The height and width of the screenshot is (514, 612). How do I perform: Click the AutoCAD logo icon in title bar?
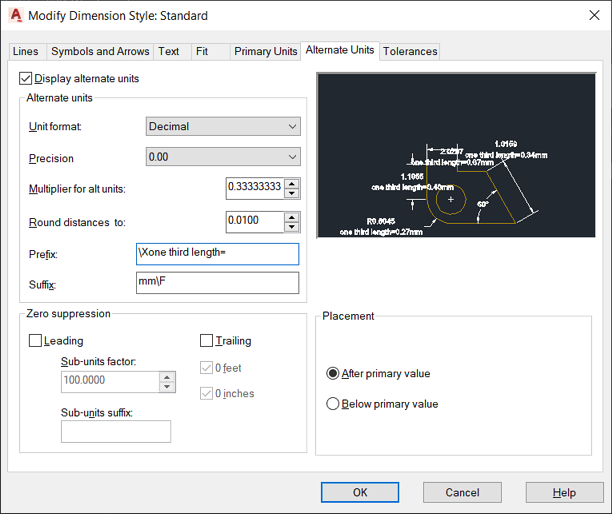click(x=15, y=16)
